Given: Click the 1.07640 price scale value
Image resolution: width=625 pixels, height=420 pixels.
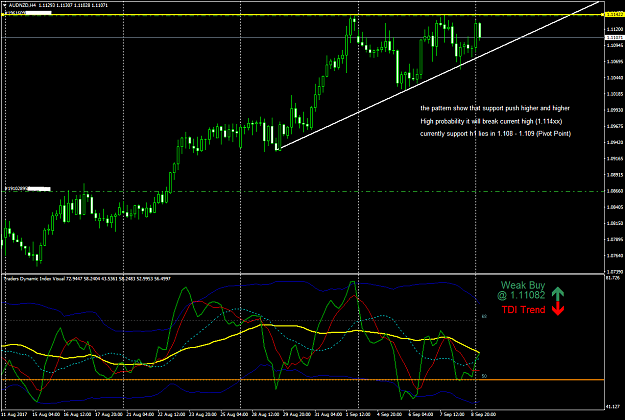Looking at the screenshot, I should pyautogui.click(x=615, y=256).
